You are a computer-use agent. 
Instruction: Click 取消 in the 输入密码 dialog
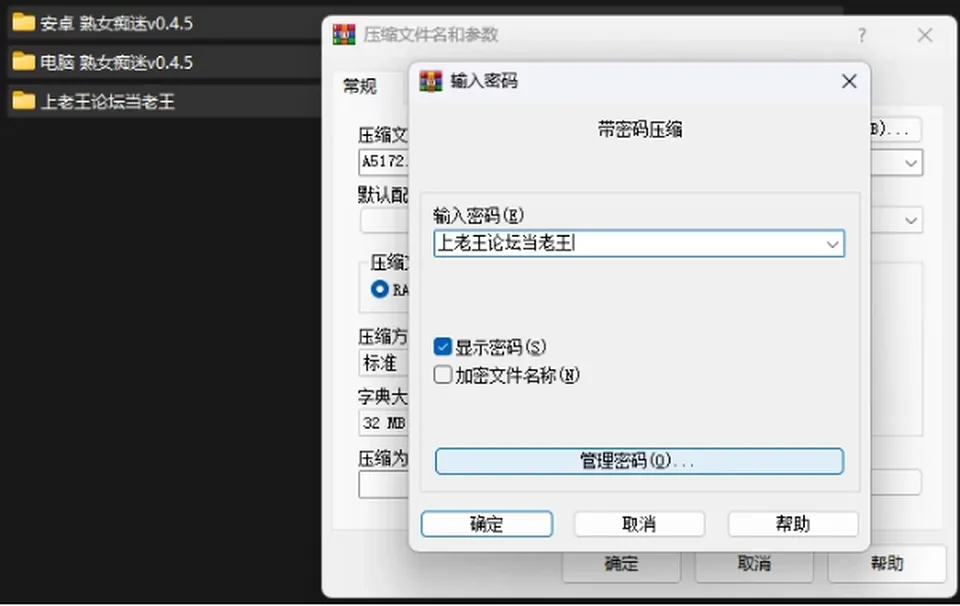pyautogui.click(x=639, y=524)
